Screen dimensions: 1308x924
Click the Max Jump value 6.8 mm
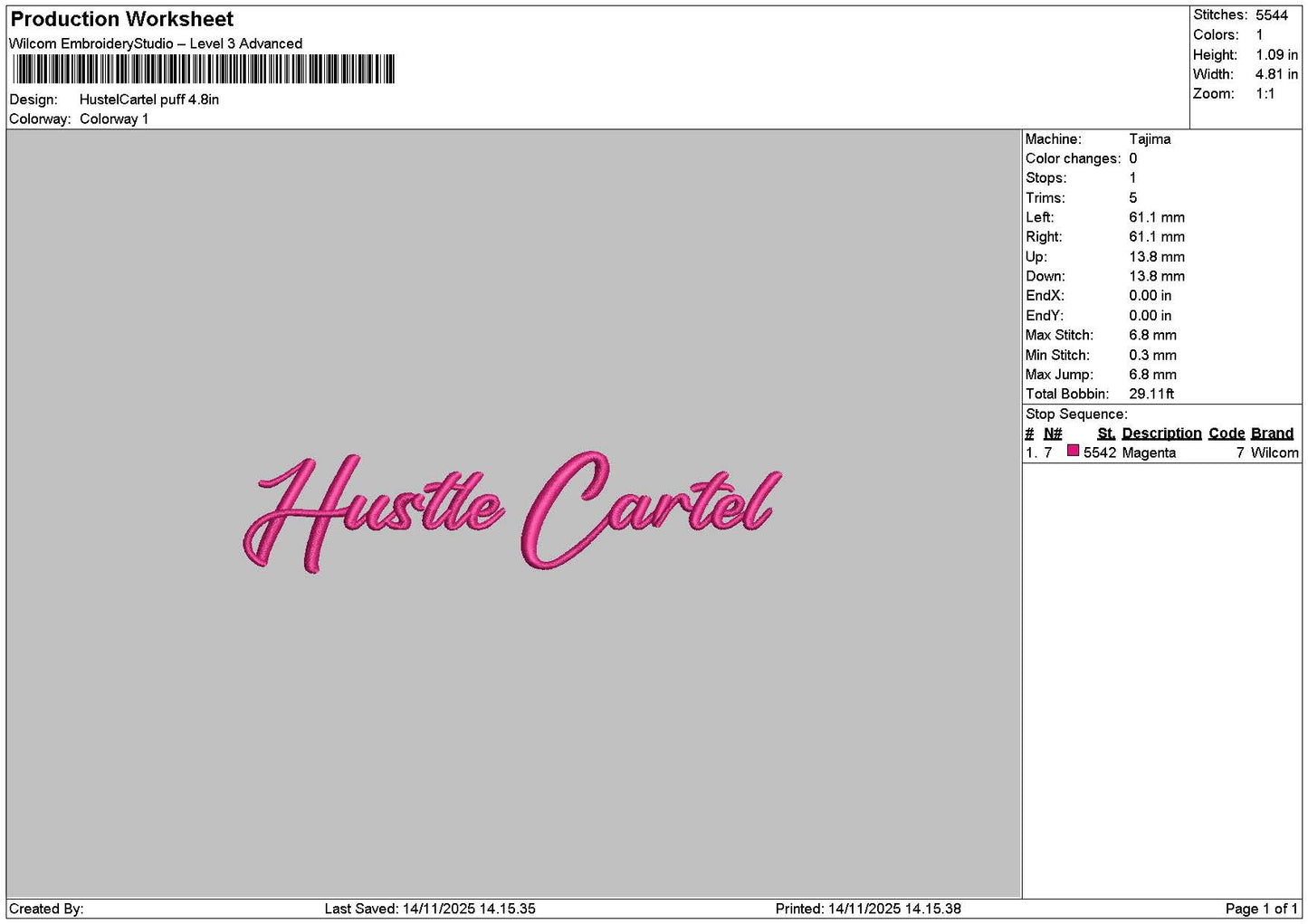pos(1152,375)
